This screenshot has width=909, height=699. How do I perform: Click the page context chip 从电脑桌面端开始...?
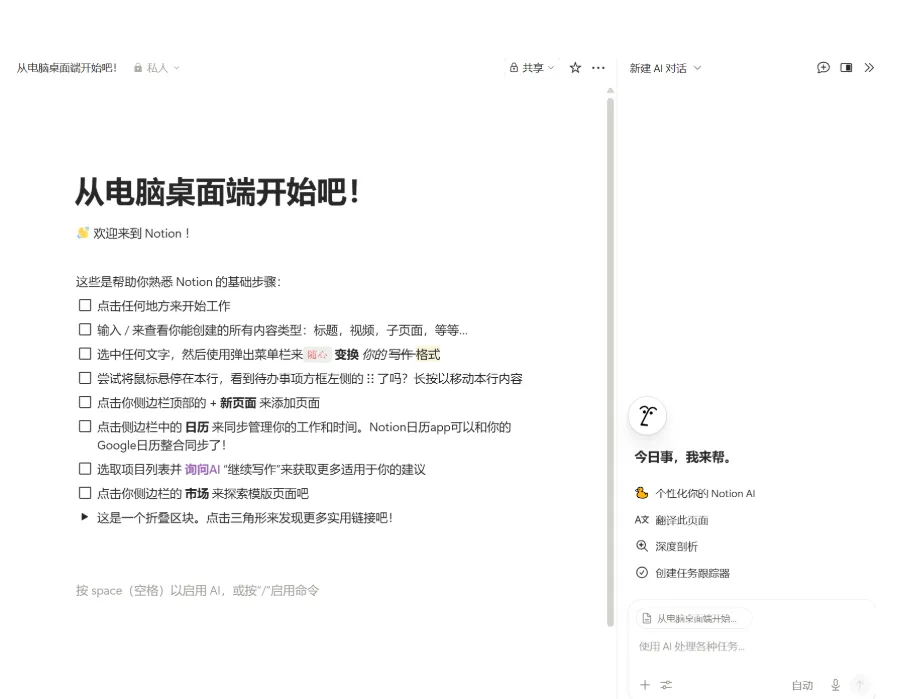click(x=694, y=618)
